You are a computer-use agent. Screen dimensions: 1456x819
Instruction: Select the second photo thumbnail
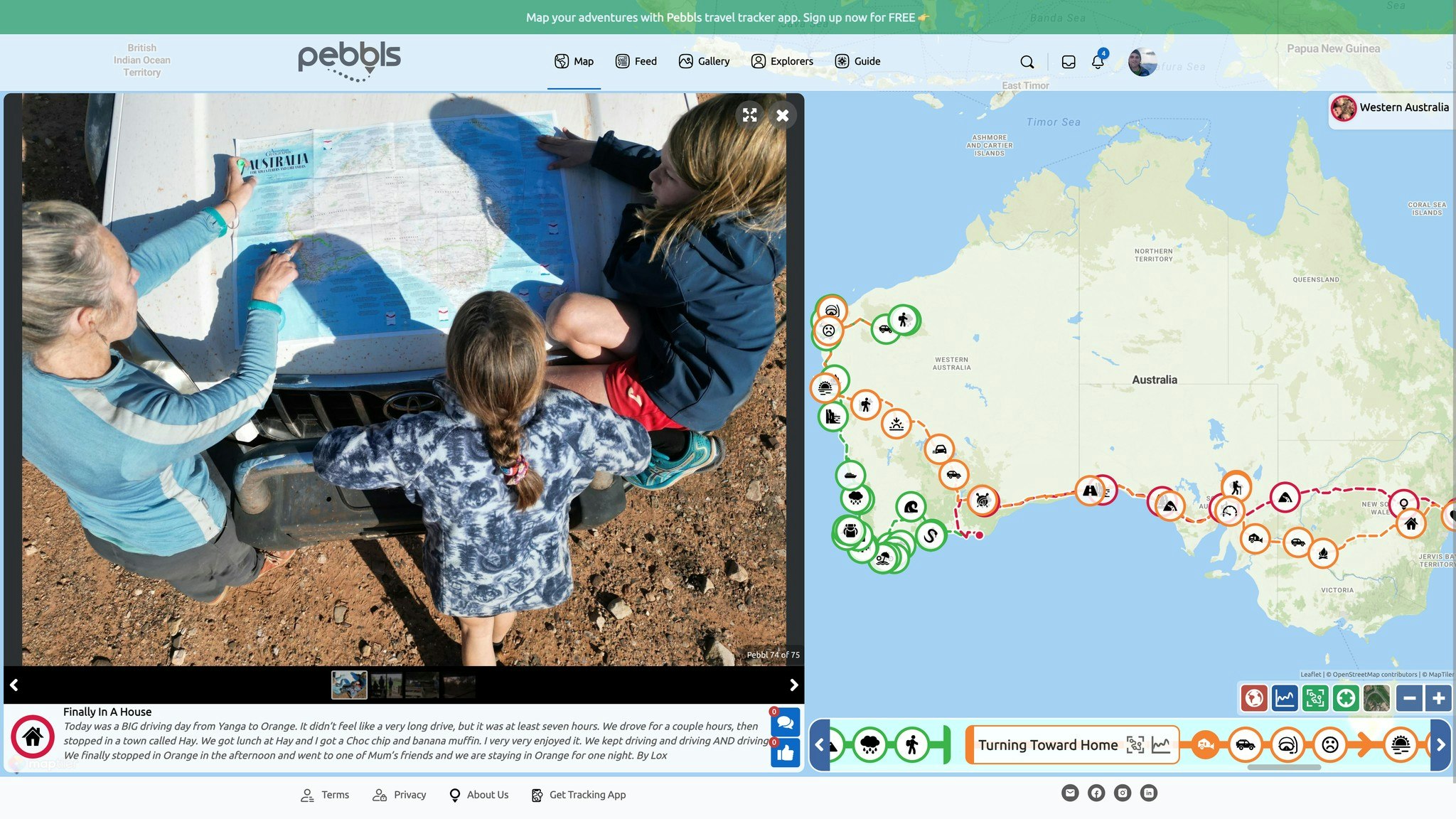tap(386, 685)
